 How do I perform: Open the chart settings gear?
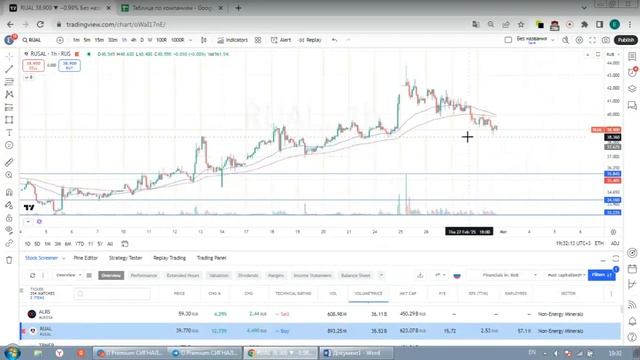[579, 40]
